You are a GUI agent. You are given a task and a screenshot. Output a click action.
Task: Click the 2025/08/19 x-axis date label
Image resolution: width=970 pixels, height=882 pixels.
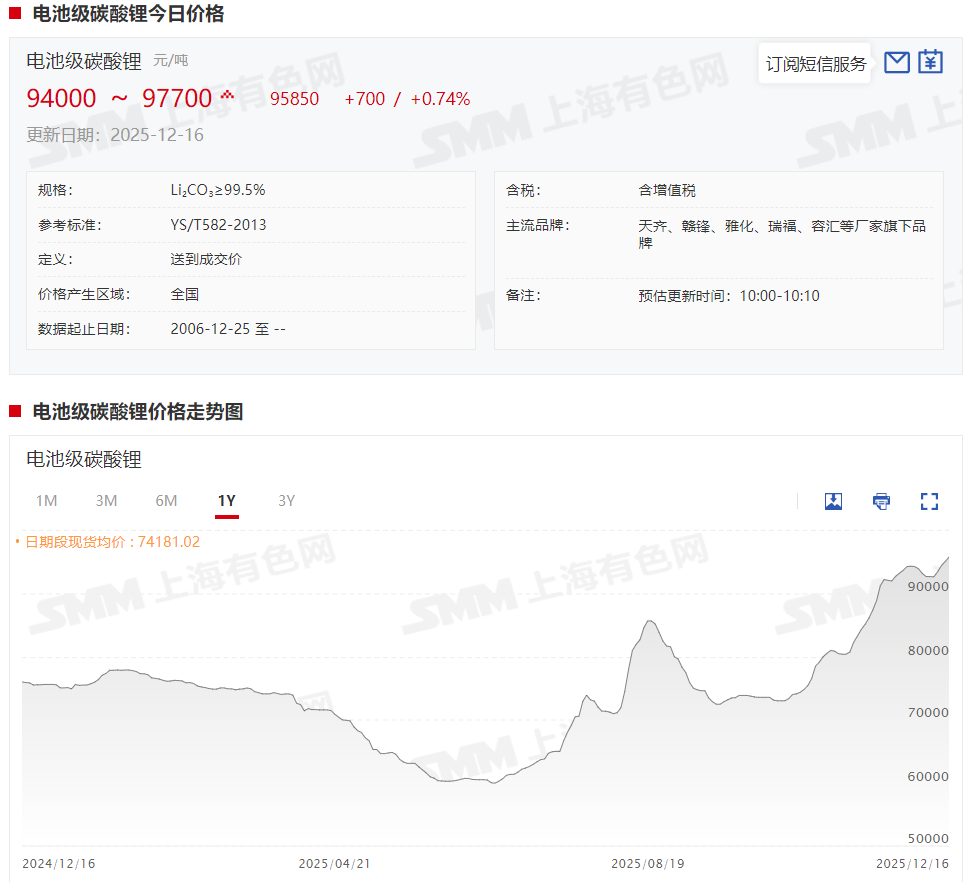point(648,863)
